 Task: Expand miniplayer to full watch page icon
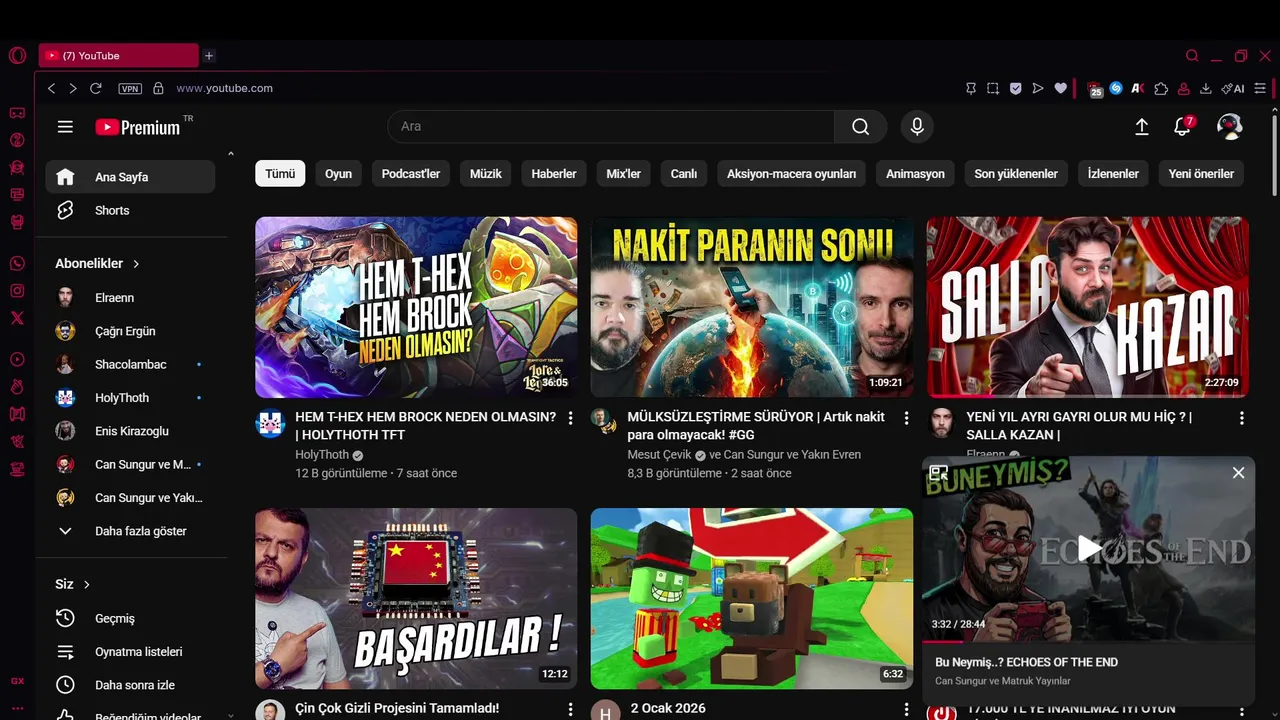pyautogui.click(x=938, y=473)
